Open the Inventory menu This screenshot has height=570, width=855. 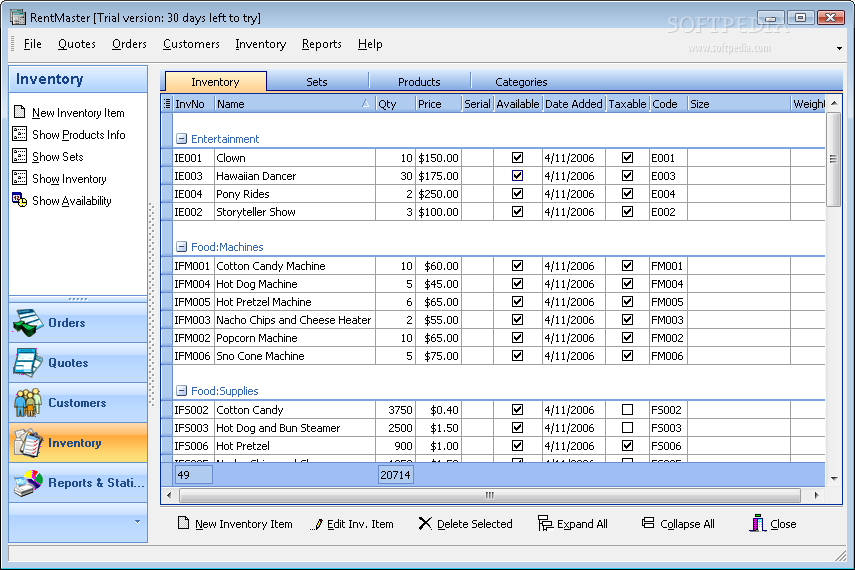[261, 44]
